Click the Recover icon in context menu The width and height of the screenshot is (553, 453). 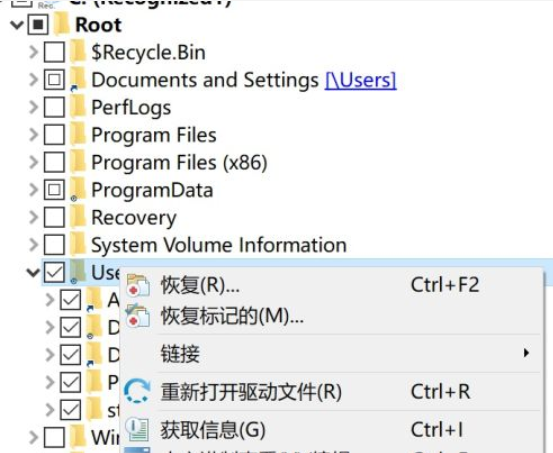138,285
